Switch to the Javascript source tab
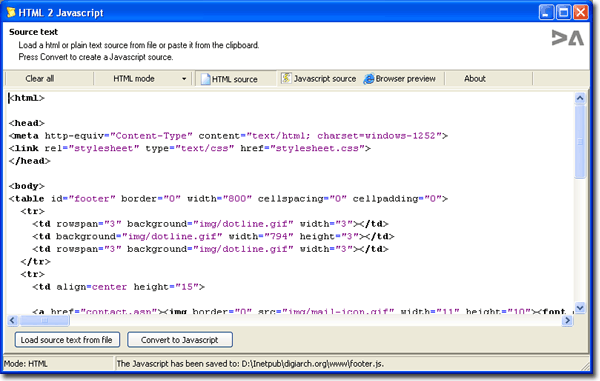 [x=319, y=78]
